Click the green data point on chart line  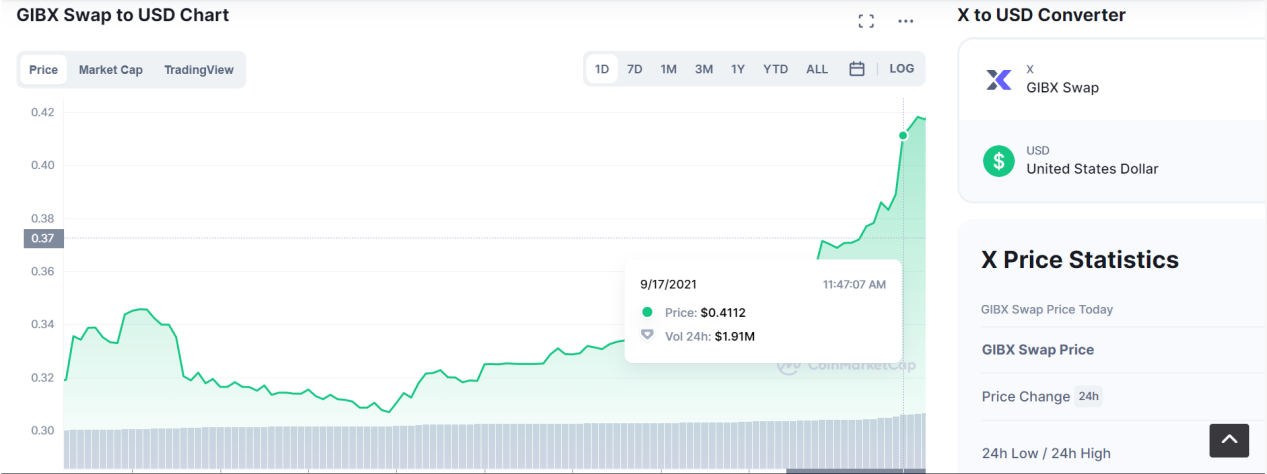[x=903, y=135]
